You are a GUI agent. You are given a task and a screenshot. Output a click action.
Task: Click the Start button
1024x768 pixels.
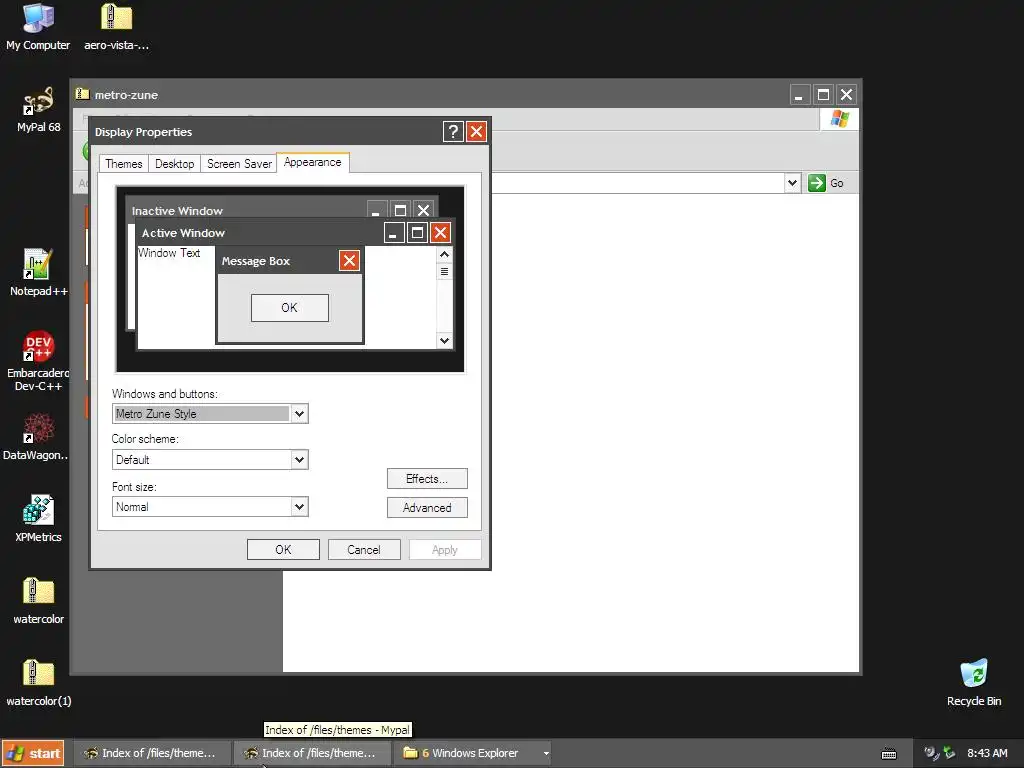point(33,753)
